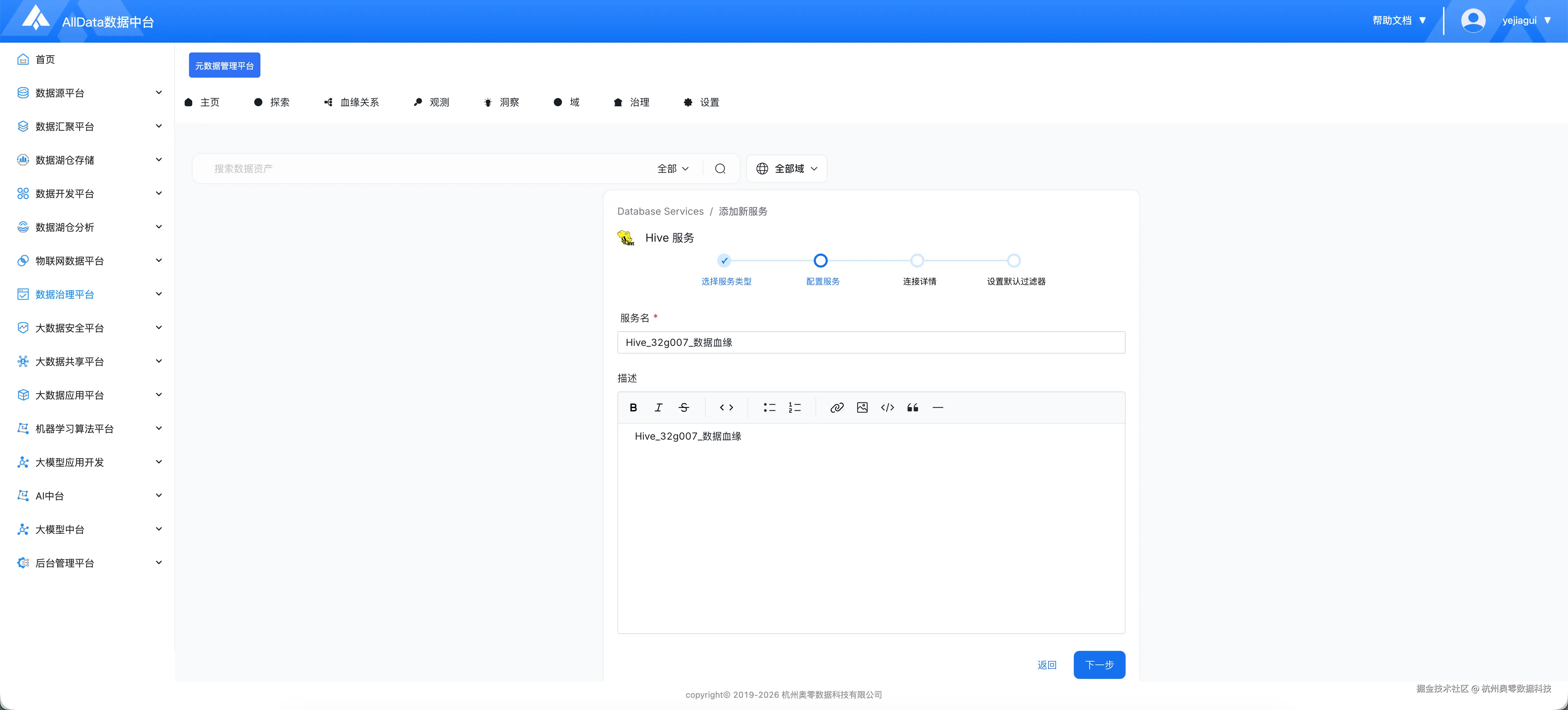
Task: Switch to the 主页 tab
Action: (202, 102)
